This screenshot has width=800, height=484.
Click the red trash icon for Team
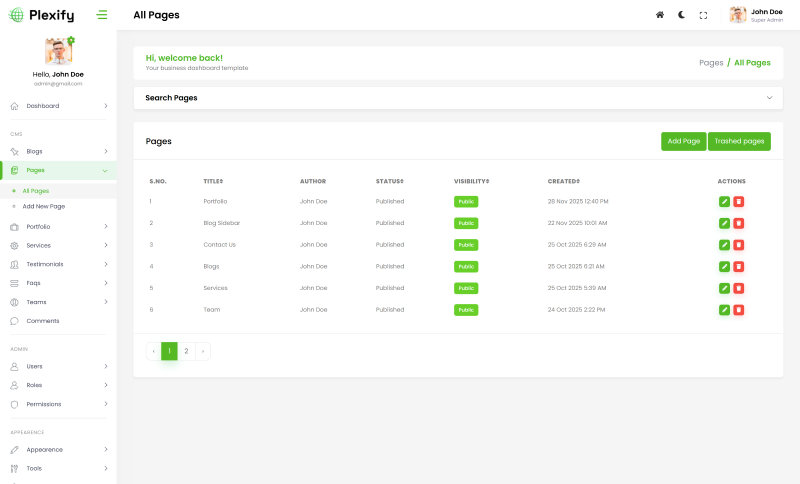[x=739, y=310]
